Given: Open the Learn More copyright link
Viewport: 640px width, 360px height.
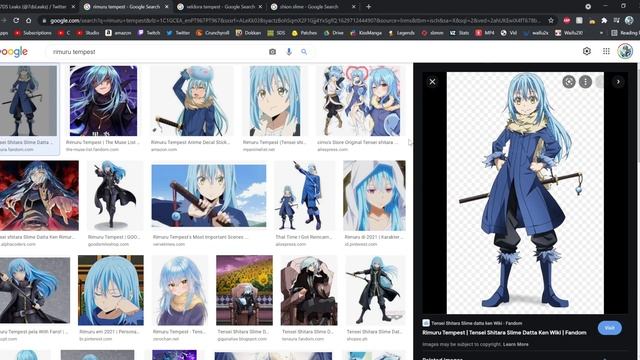Looking at the screenshot, I should [x=516, y=344].
